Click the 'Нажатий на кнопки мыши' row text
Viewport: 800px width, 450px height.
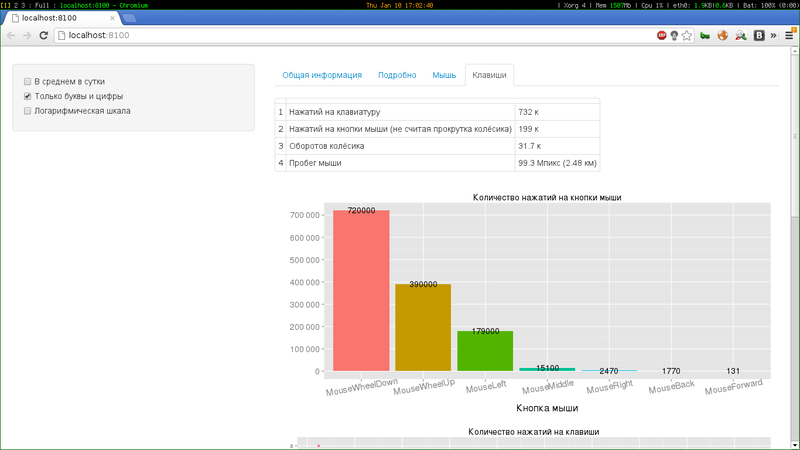click(401, 129)
